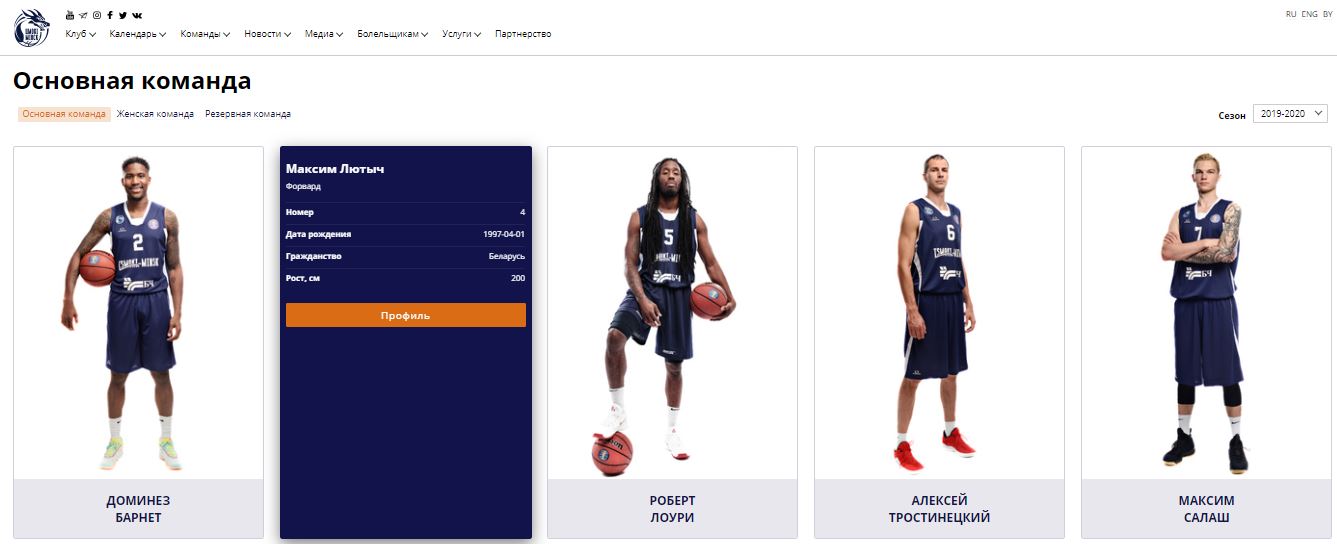Screen dimensions: 1337x544
Task: Click the orange Профиль button
Action: (406, 315)
